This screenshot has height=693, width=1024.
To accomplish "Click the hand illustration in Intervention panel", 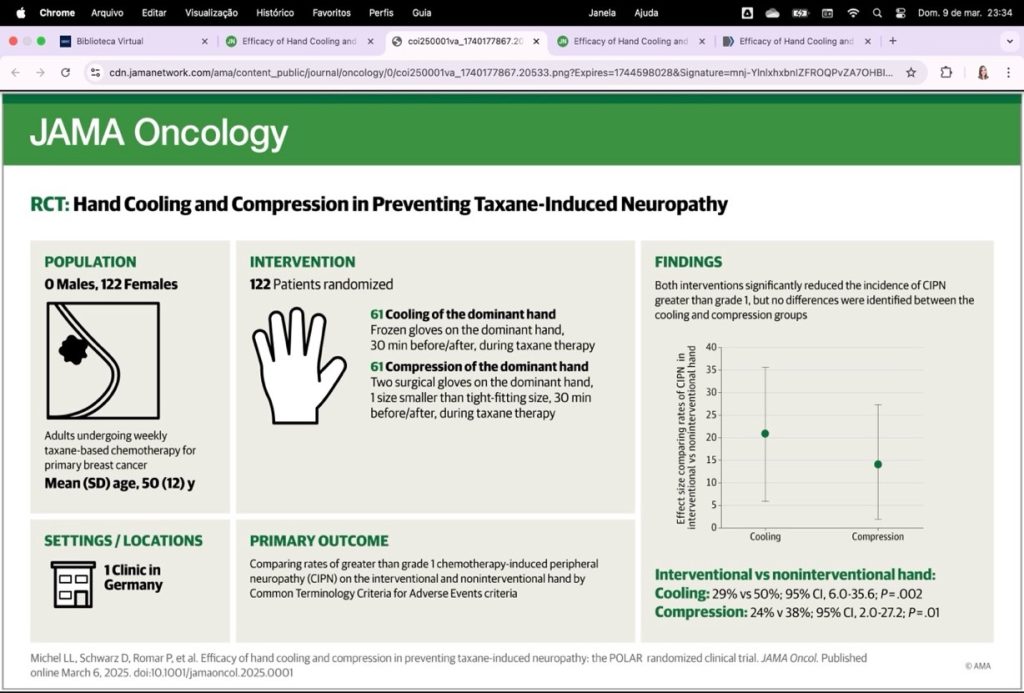I will (299, 366).
